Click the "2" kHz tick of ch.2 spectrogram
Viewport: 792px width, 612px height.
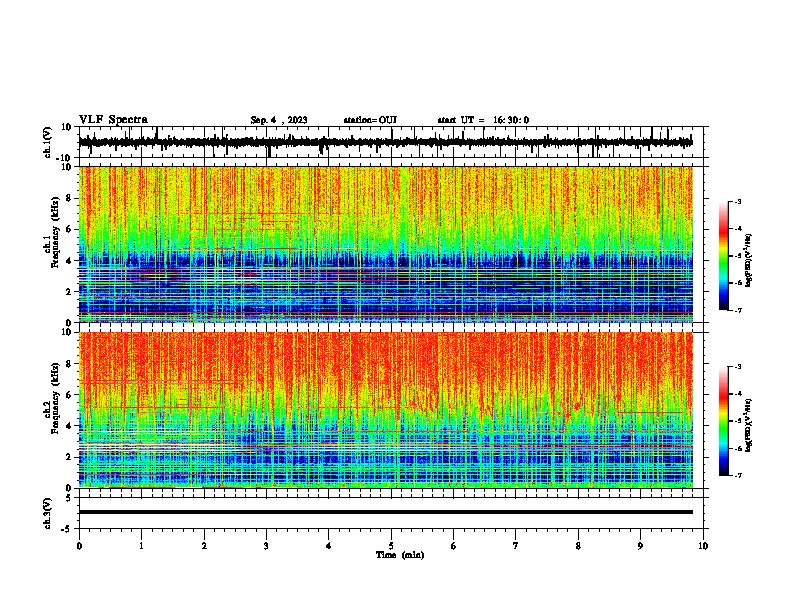coord(69,457)
